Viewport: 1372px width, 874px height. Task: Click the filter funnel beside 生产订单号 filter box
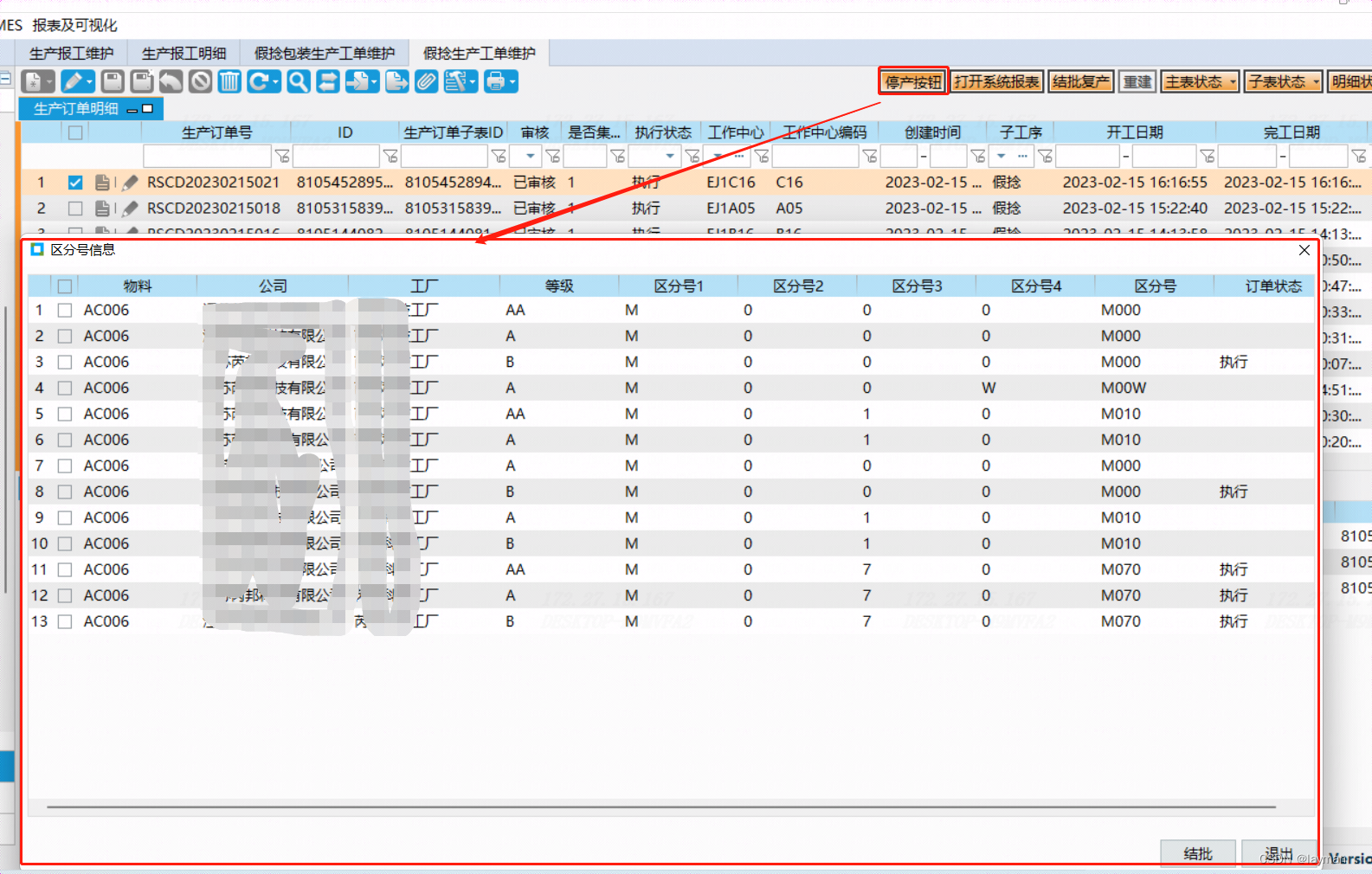point(282,156)
